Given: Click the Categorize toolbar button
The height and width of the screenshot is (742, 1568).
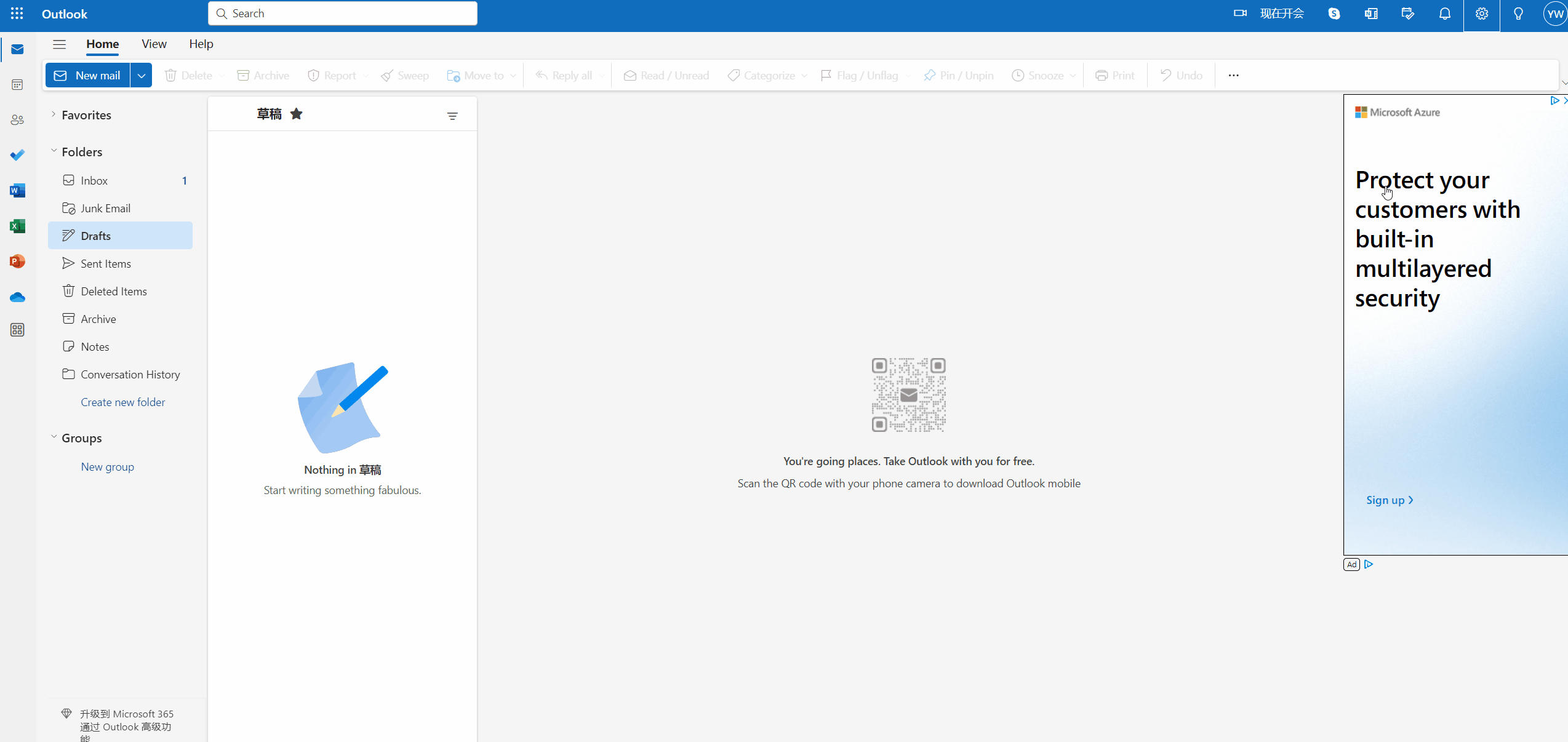Looking at the screenshot, I should [x=761, y=76].
